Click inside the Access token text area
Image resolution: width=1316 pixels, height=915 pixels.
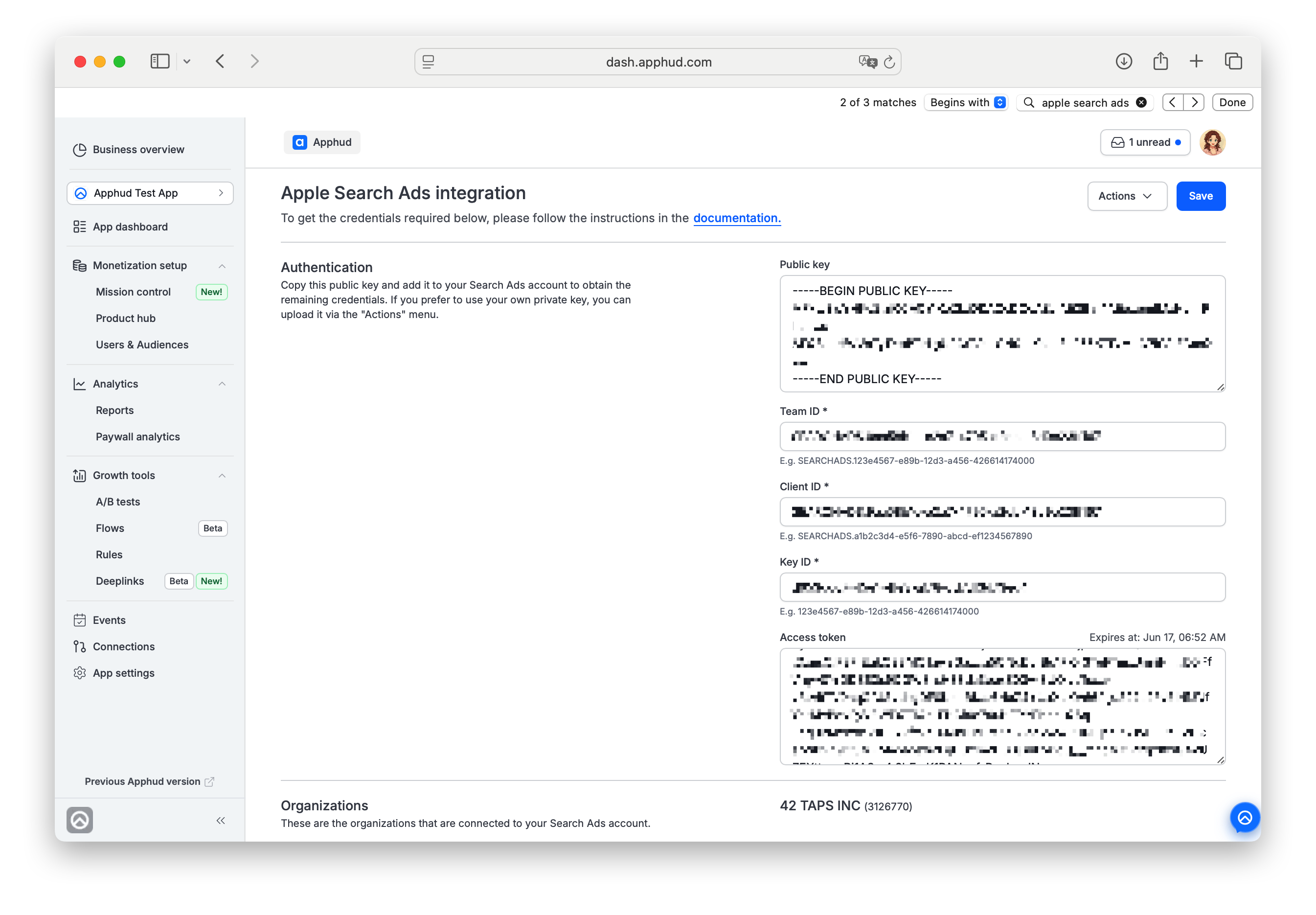click(x=1002, y=707)
